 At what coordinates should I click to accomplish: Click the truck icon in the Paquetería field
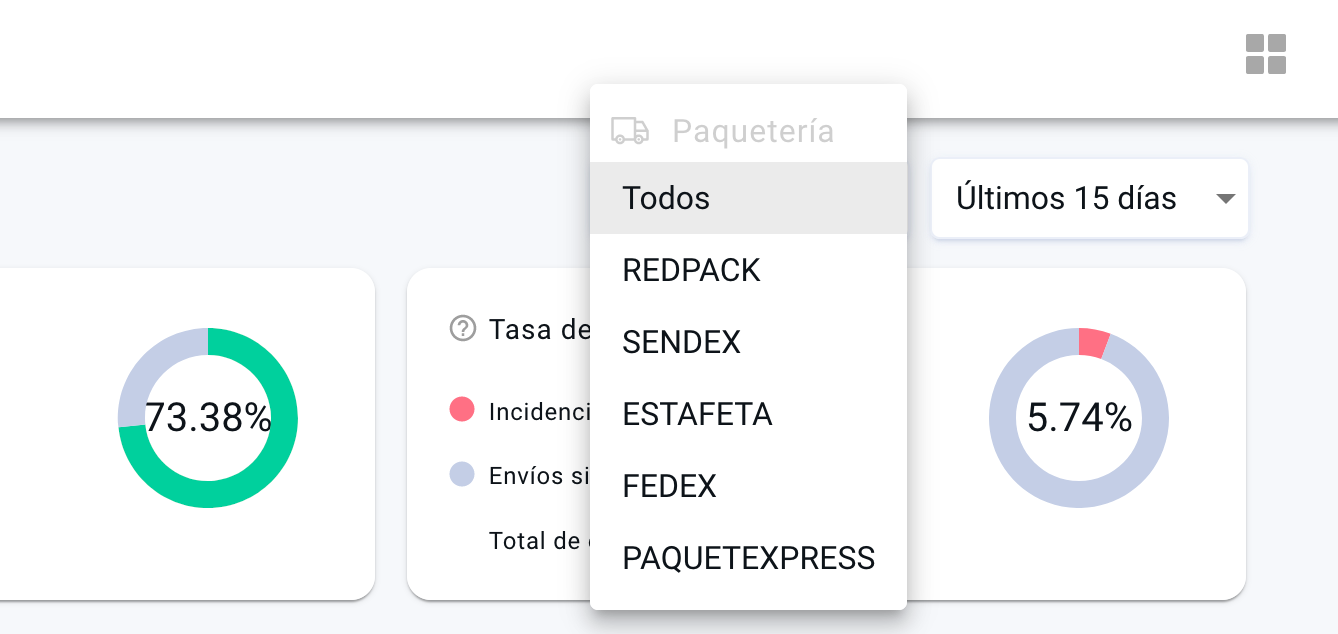click(628, 130)
